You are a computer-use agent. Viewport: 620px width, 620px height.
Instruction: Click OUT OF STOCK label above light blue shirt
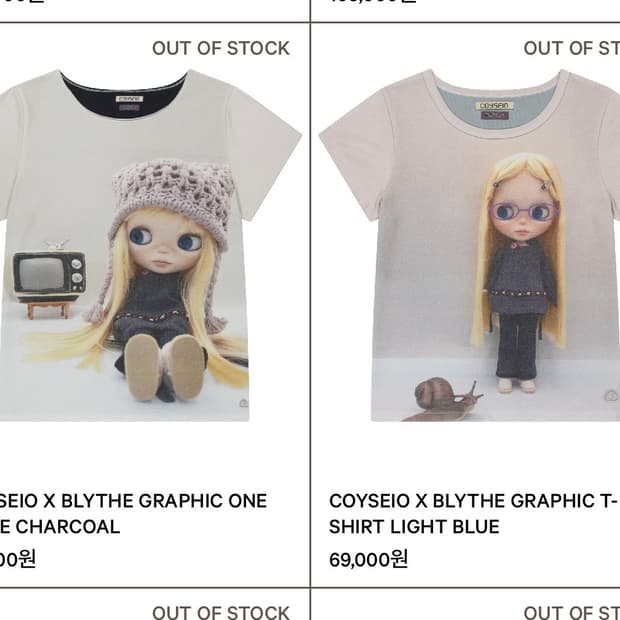[572, 49]
